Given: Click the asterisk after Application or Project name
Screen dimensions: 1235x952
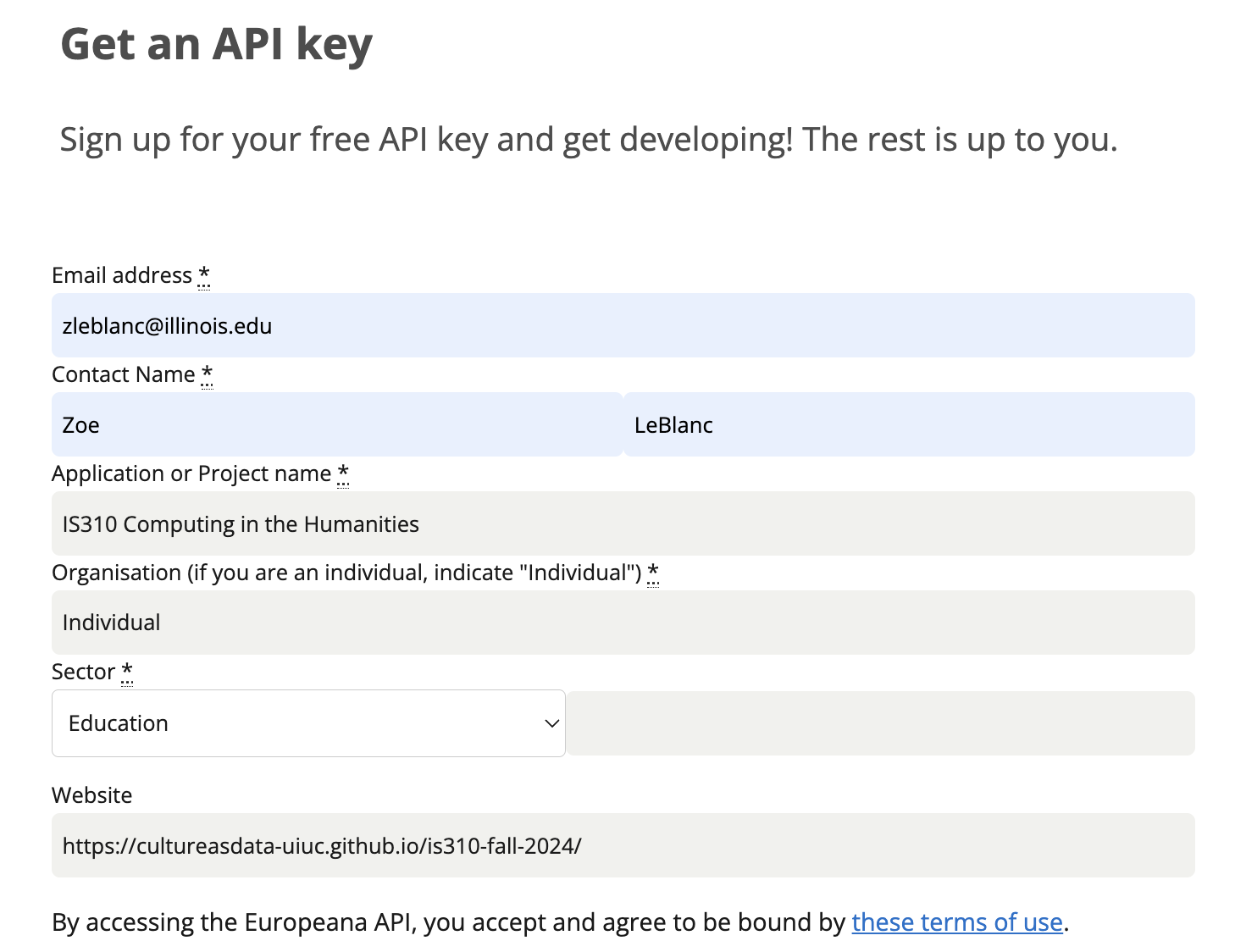Looking at the screenshot, I should [343, 473].
